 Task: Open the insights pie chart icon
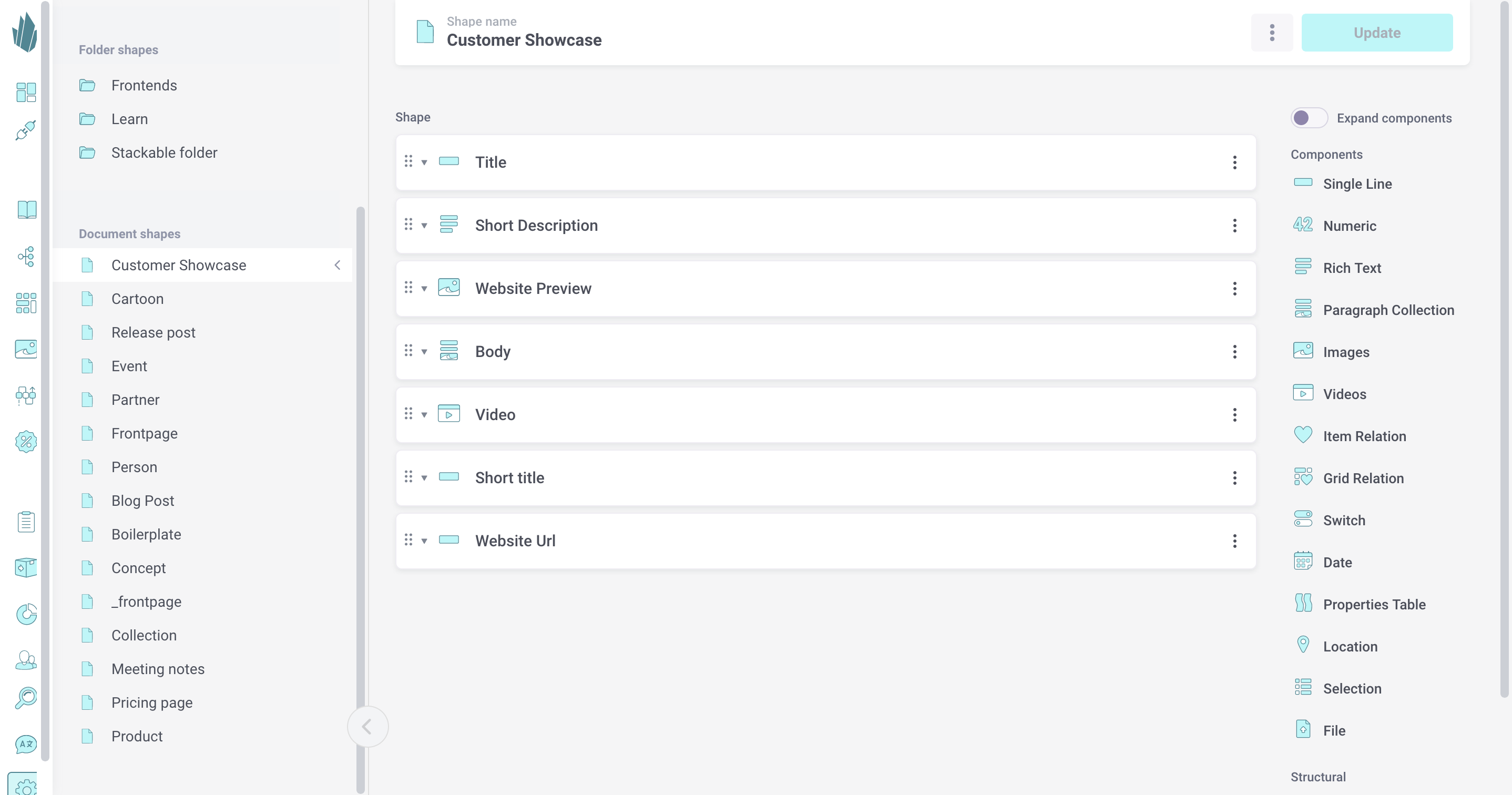click(25, 614)
